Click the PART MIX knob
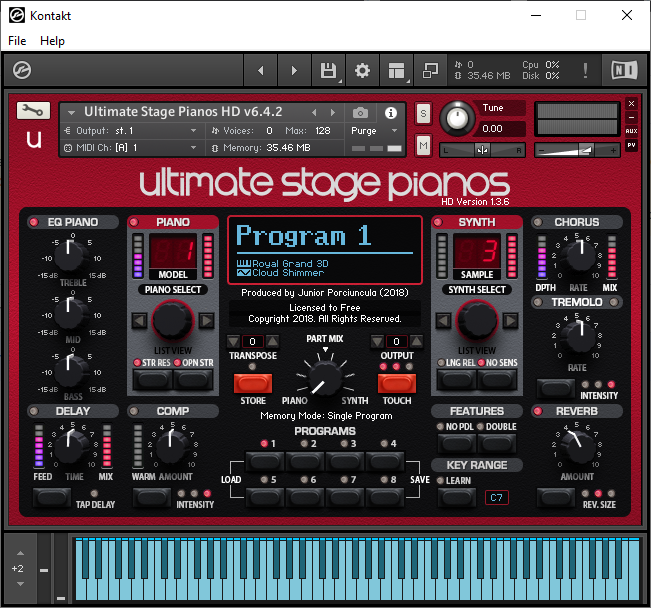Viewport: 651px width, 608px height. coord(325,378)
